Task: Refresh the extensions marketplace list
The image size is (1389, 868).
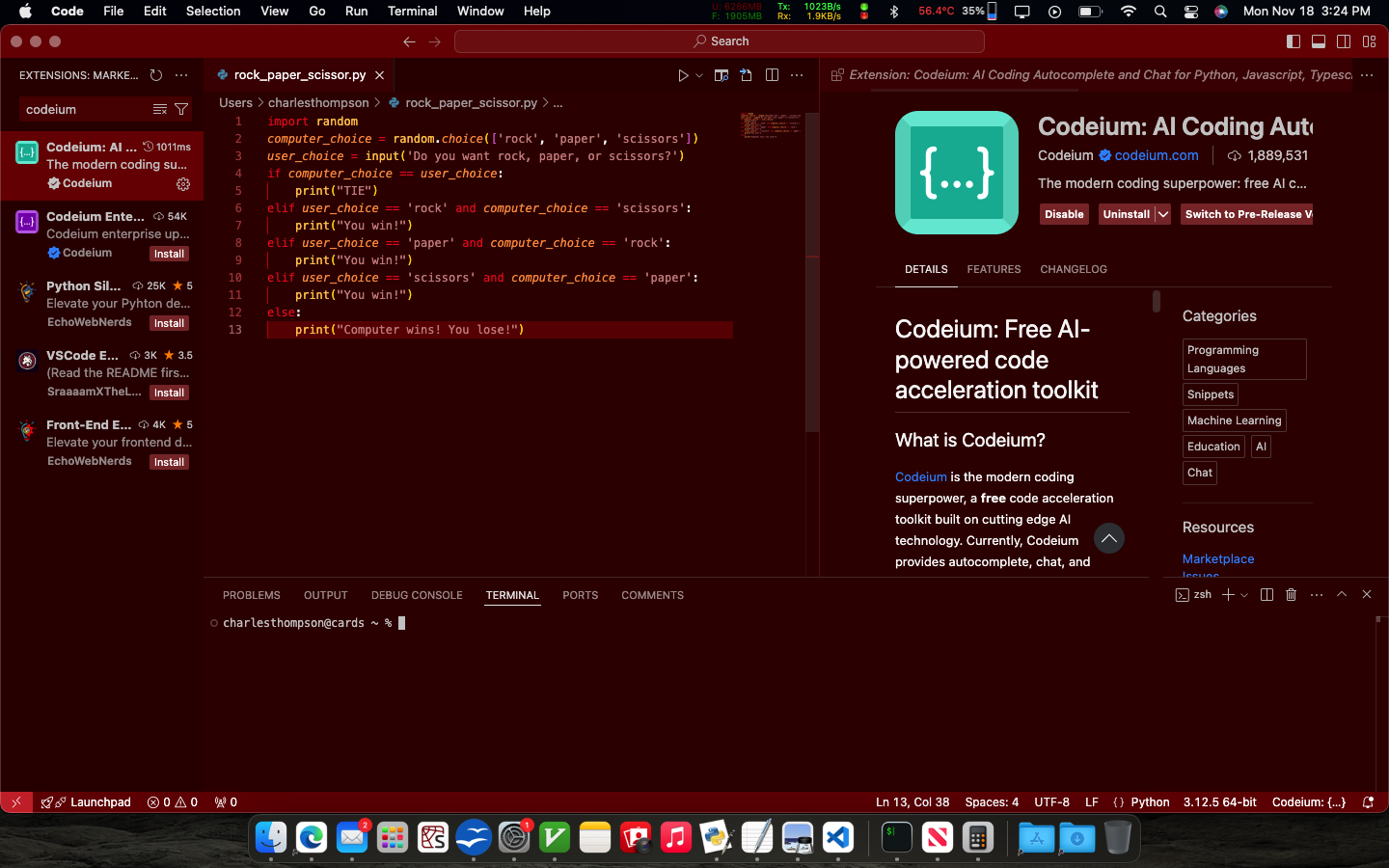Action: click(156, 75)
